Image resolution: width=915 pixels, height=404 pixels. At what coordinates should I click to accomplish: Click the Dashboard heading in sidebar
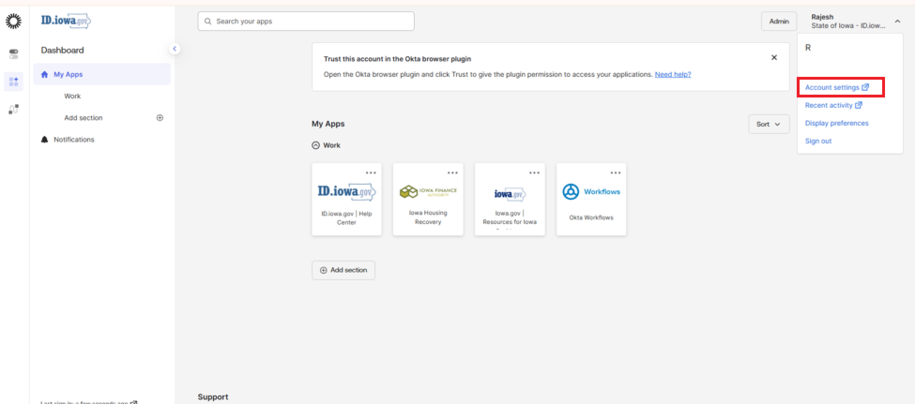point(62,50)
